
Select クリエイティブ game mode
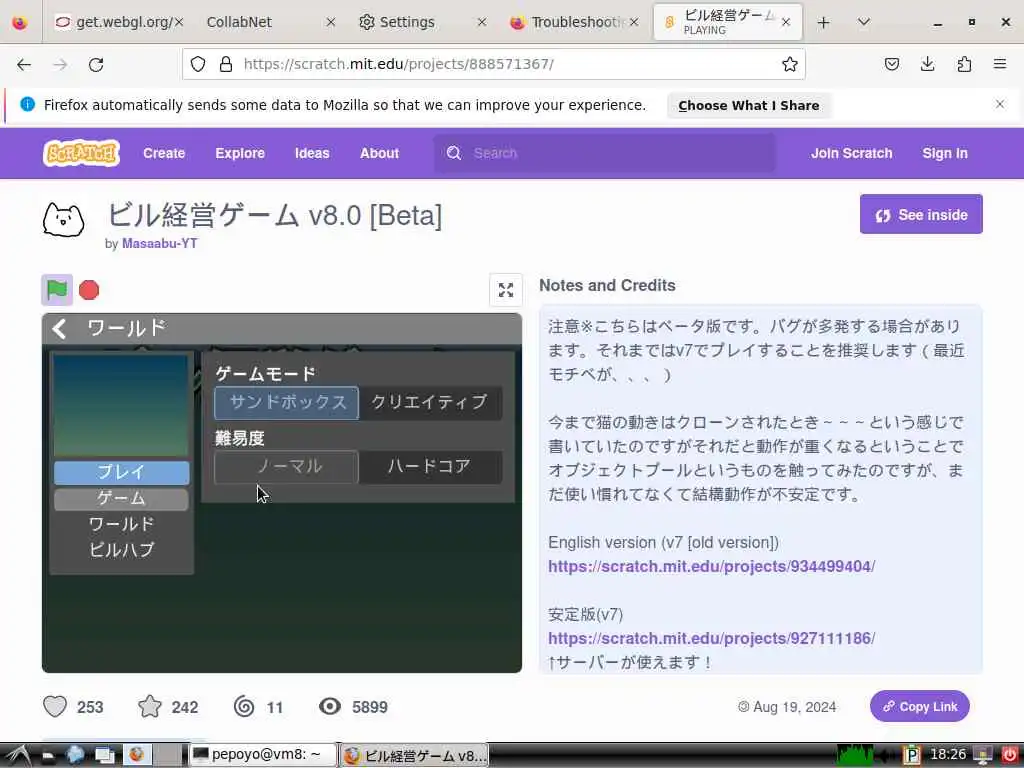pos(430,402)
